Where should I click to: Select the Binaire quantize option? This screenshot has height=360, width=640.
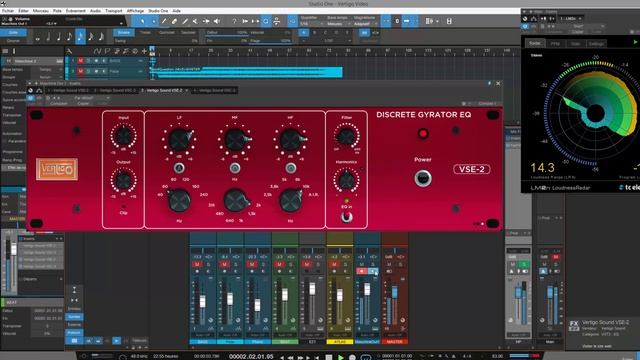coord(124,32)
